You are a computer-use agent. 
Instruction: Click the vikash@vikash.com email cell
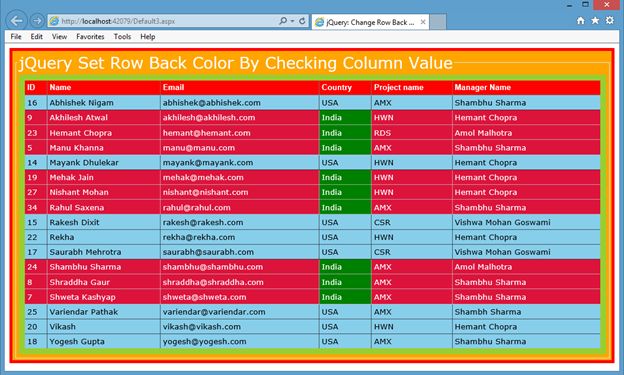click(240, 327)
